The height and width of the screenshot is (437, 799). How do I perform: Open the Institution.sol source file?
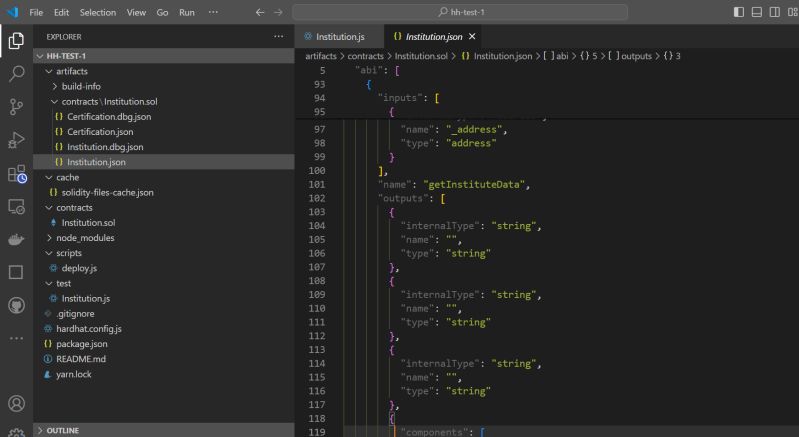tap(164, 223)
